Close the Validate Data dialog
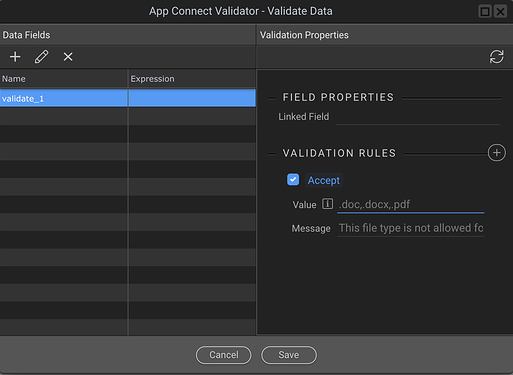 click(x=500, y=12)
